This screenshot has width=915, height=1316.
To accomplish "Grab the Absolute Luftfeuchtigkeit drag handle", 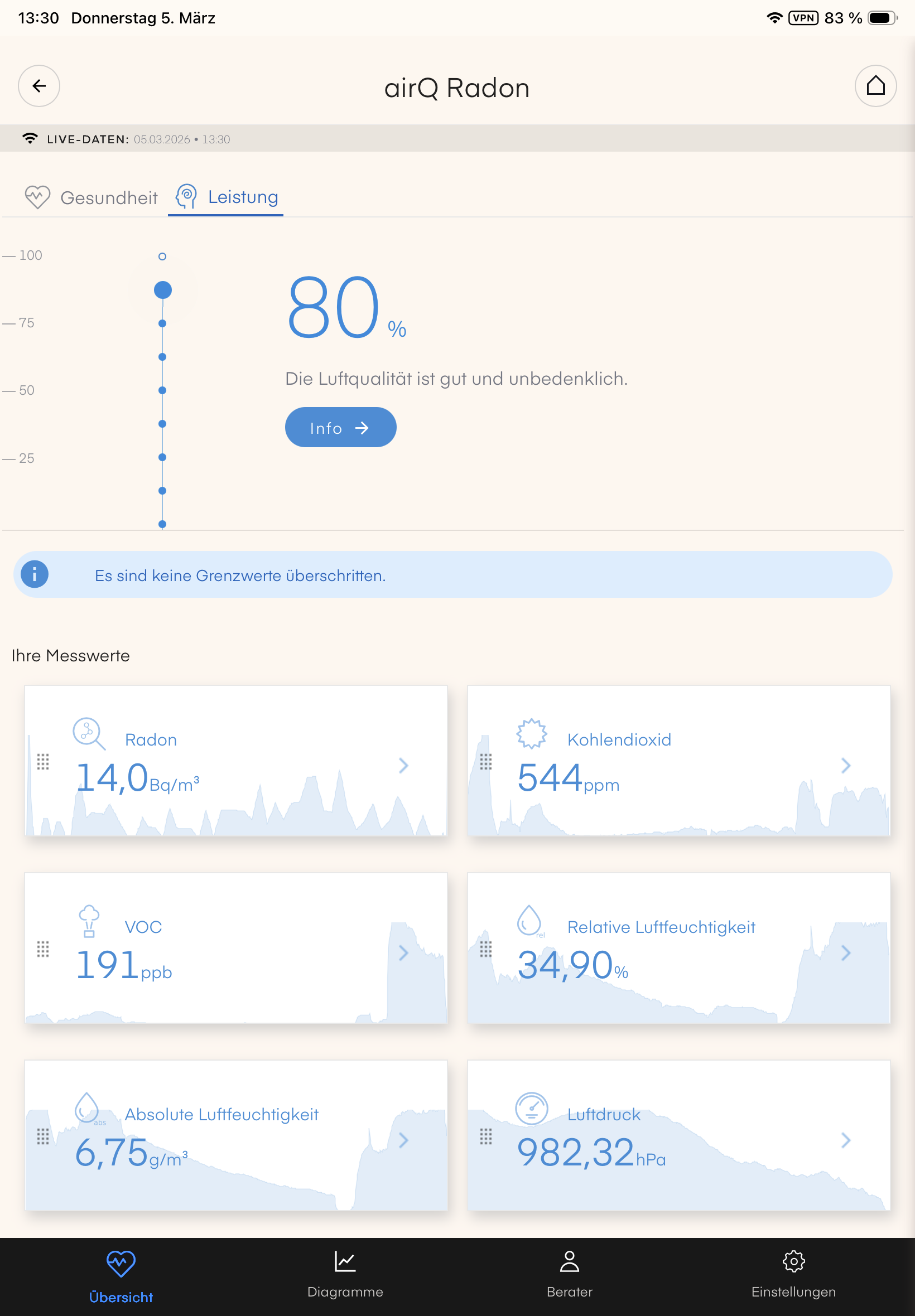I will click(43, 1136).
